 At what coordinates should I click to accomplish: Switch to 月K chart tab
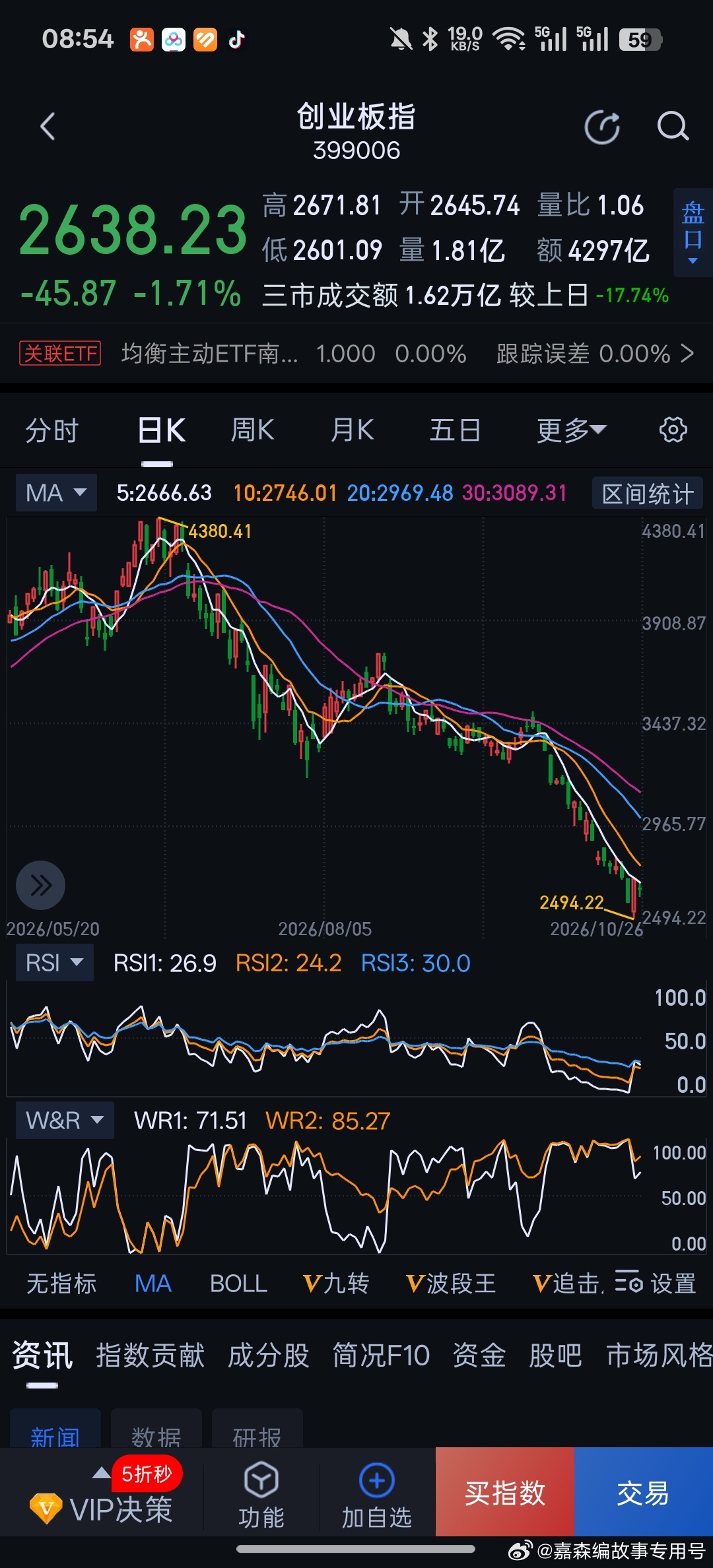pos(353,430)
